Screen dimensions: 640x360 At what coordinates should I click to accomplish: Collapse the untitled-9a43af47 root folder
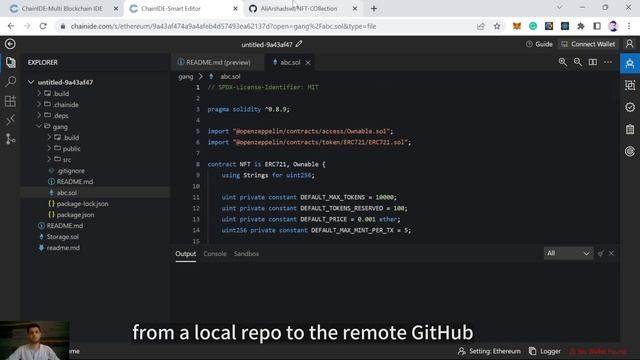point(31,82)
